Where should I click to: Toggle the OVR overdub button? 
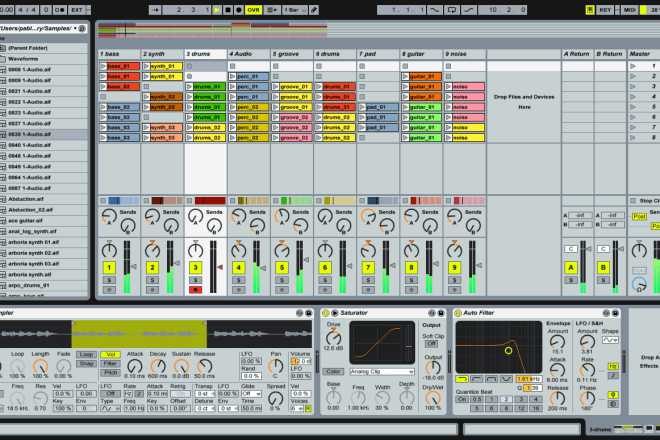253,10
